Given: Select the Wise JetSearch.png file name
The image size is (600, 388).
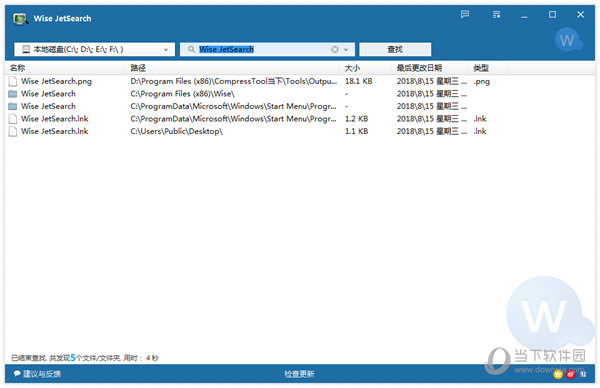Looking at the screenshot, I should click(x=56, y=81).
